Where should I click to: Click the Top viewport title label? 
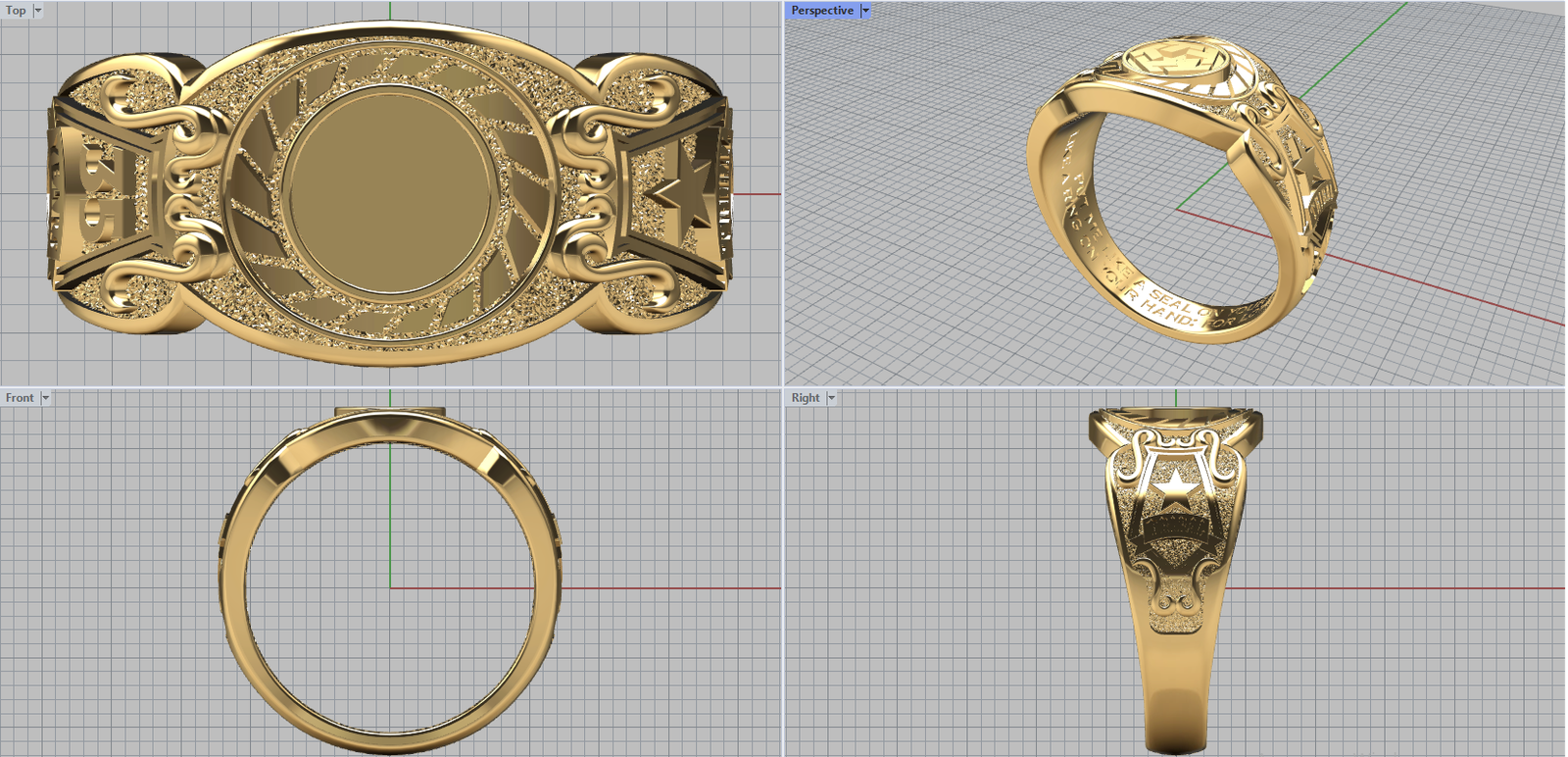point(16,11)
